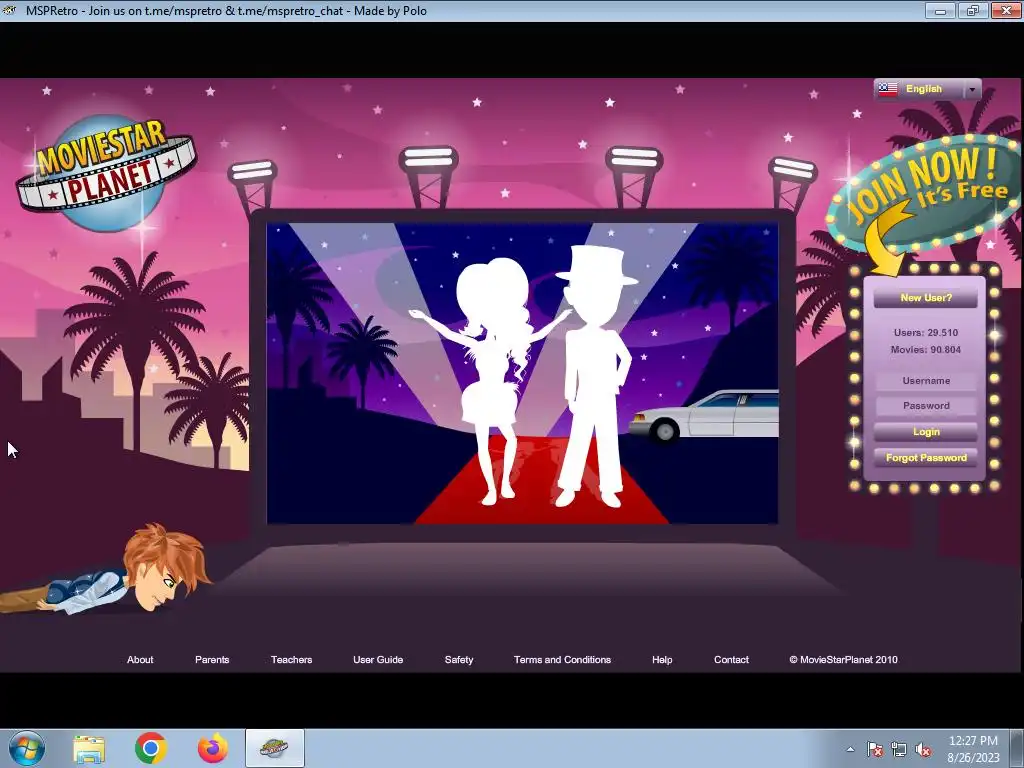The width and height of the screenshot is (1024, 768).
Task: Focus the Password input field
Action: click(925, 406)
